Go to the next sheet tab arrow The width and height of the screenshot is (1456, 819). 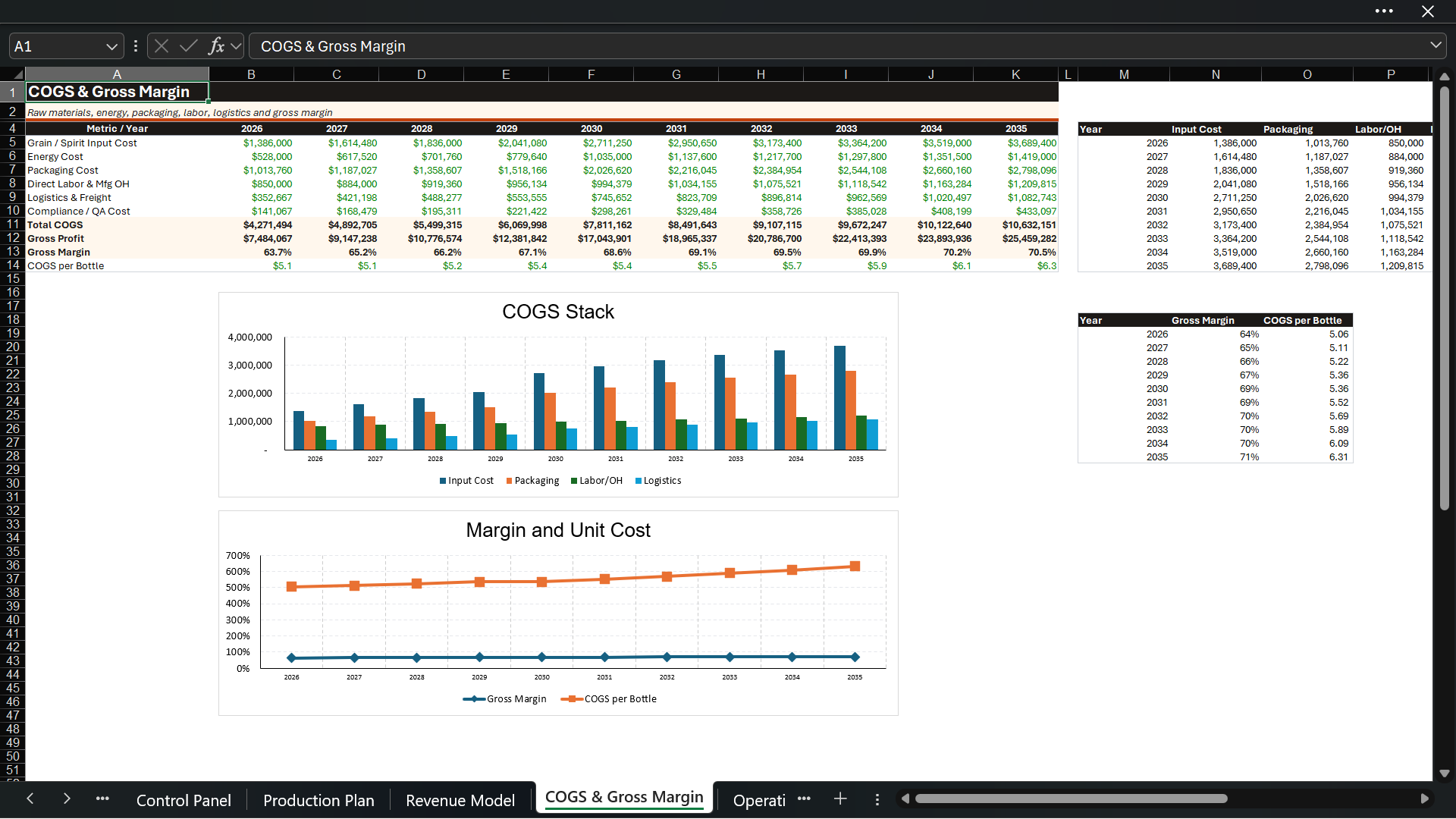coord(67,799)
